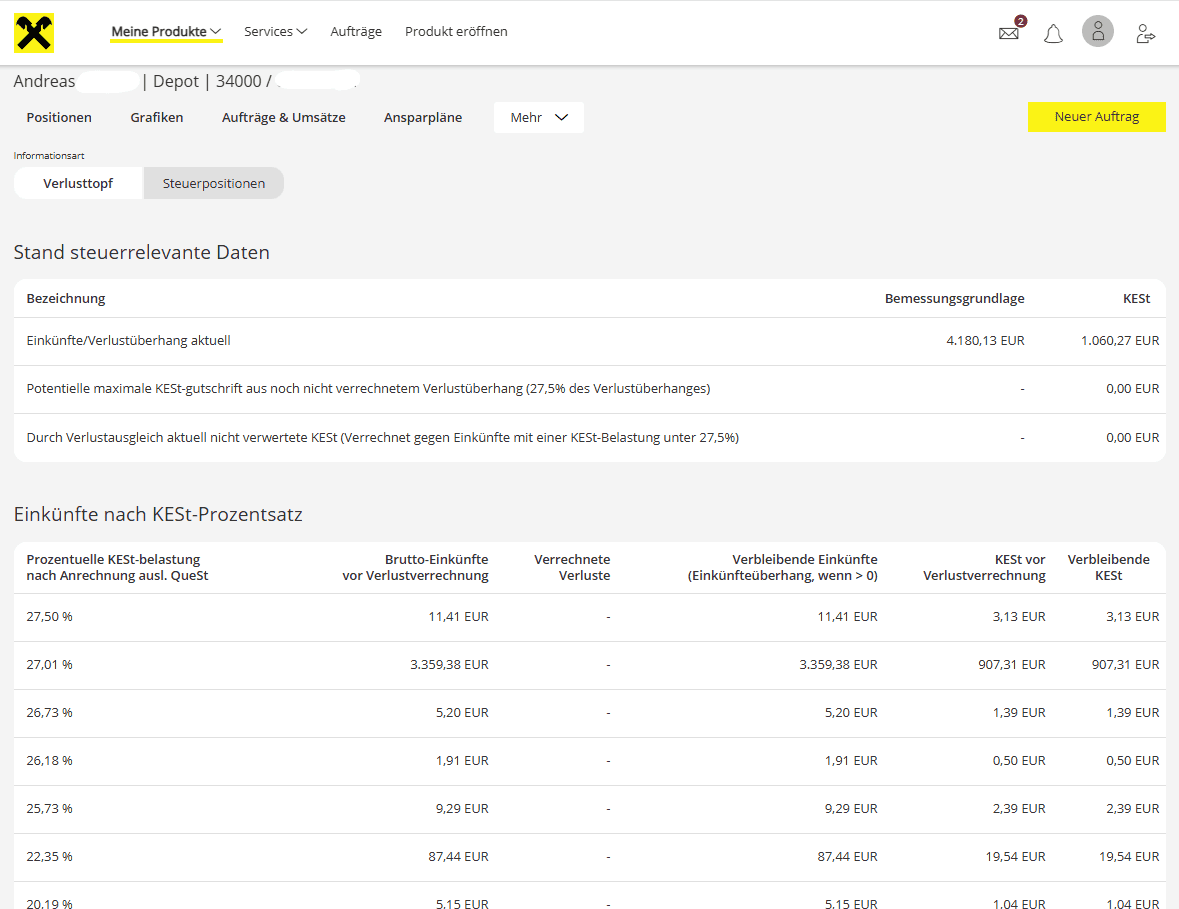Screen dimensions: 1179x909
Task: Click the 27,01 % KESt row
Action: coord(589,665)
